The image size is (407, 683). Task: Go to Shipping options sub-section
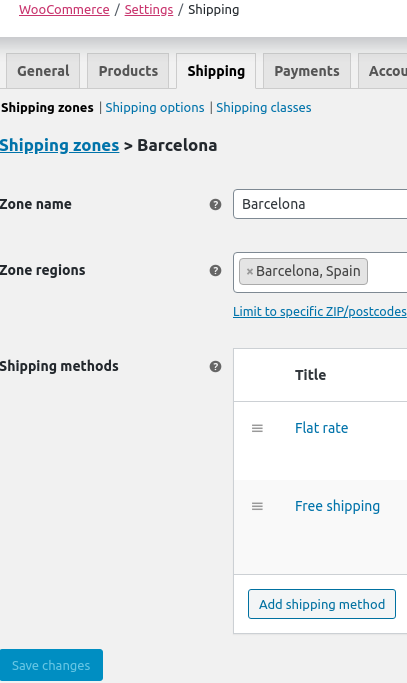155,108
